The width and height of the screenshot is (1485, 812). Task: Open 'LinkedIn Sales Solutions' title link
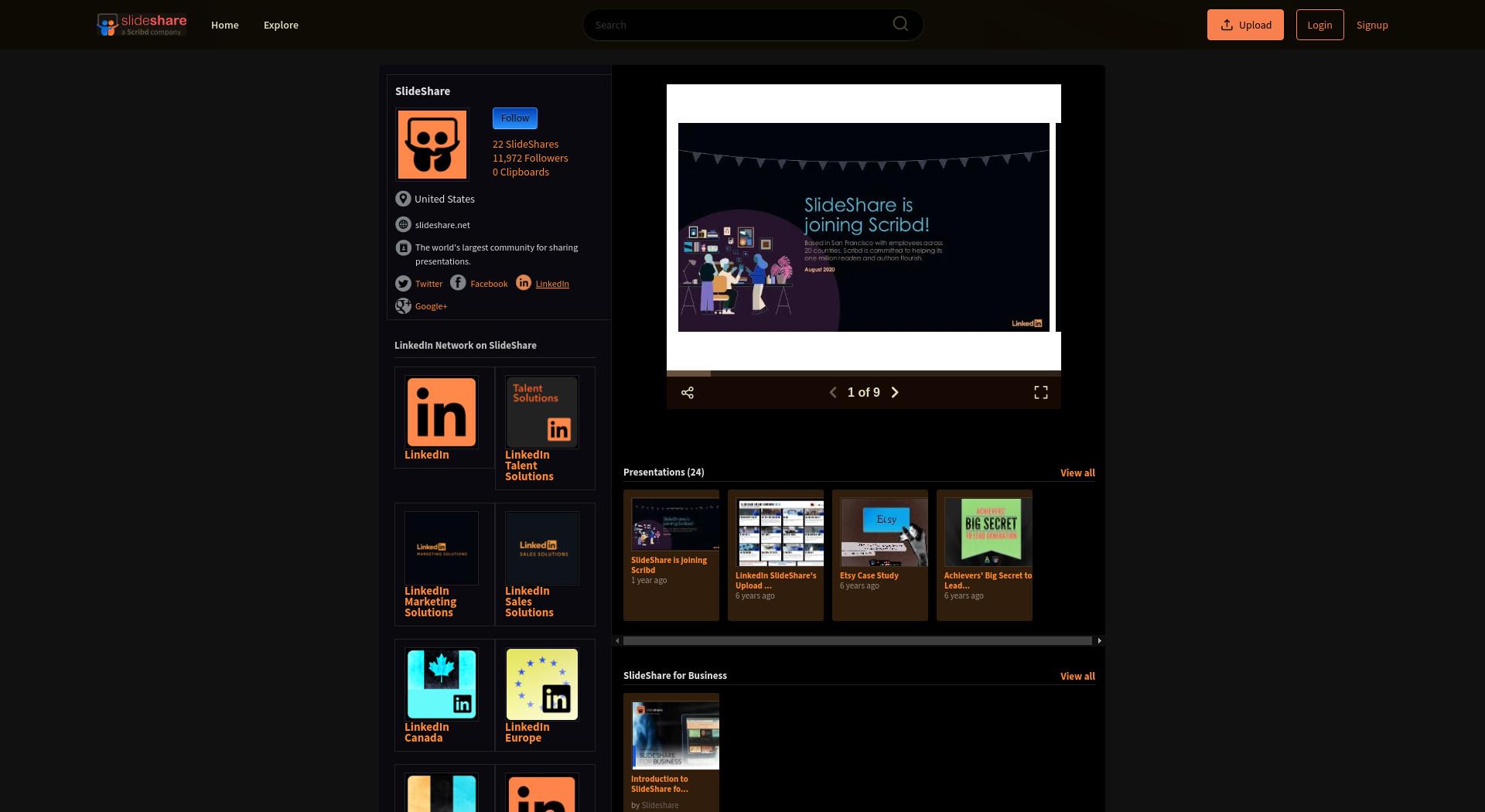click(529, 602)
